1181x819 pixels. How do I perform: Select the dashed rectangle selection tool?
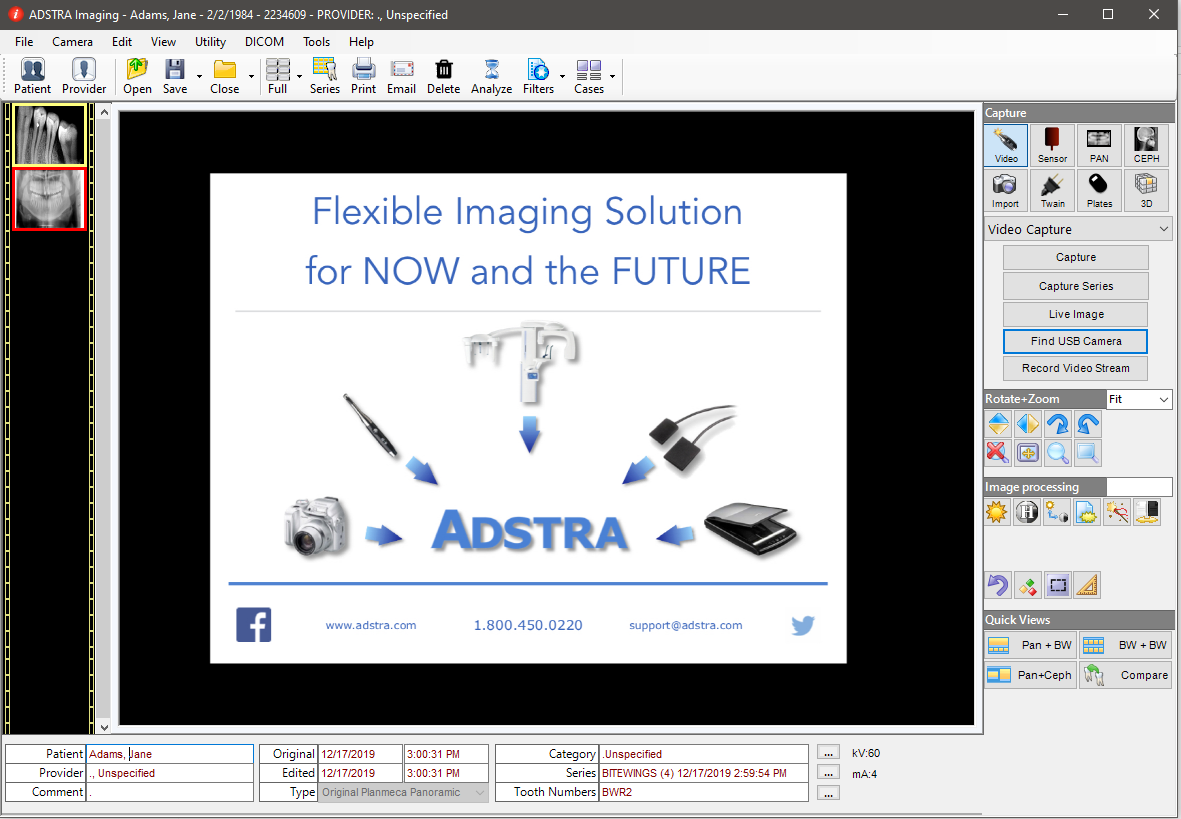[x=1057, y=585]
